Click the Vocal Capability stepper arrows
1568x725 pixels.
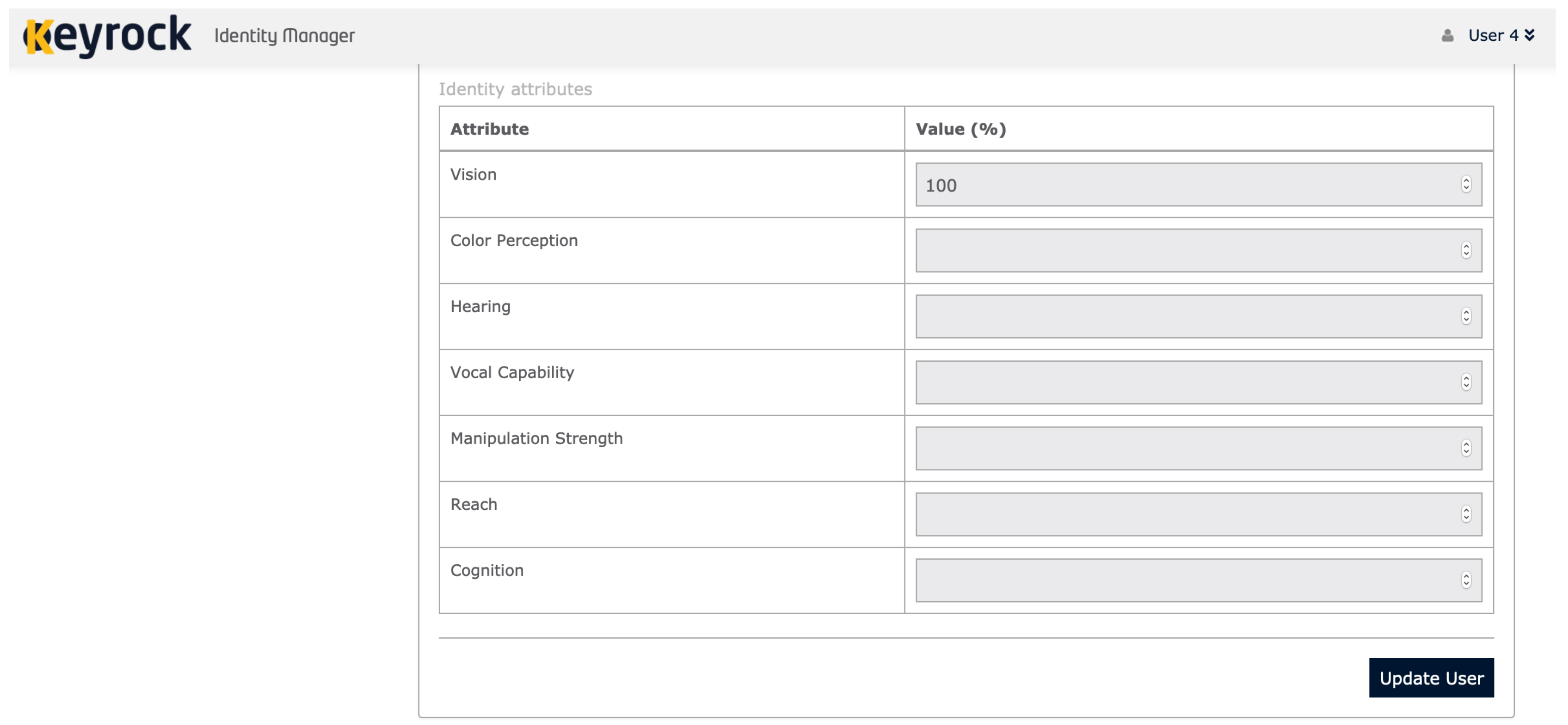pyautogui.click(x=1466, y=382)
